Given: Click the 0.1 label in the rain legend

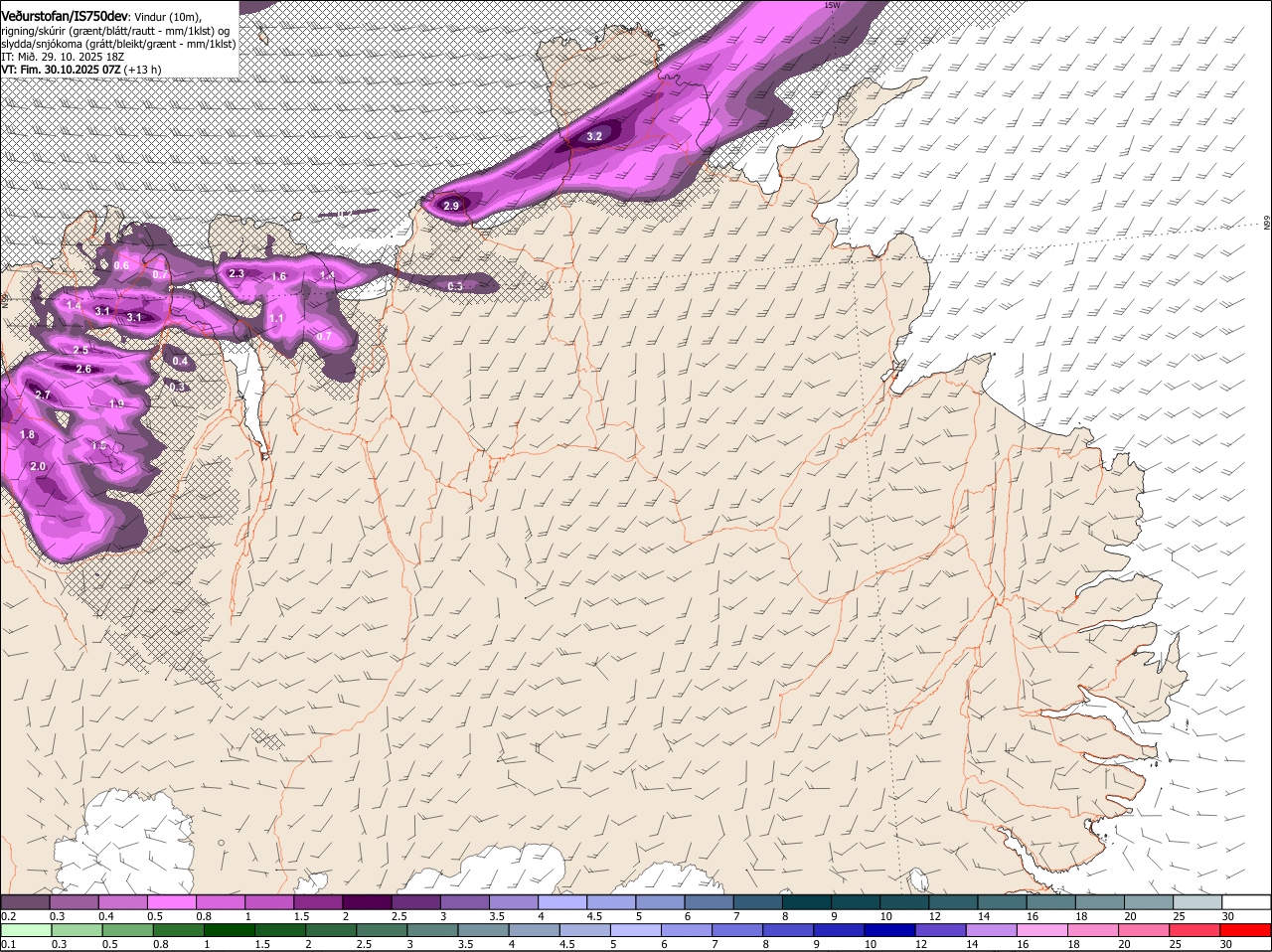Looking at the screenshot, I should coord(8,944).
